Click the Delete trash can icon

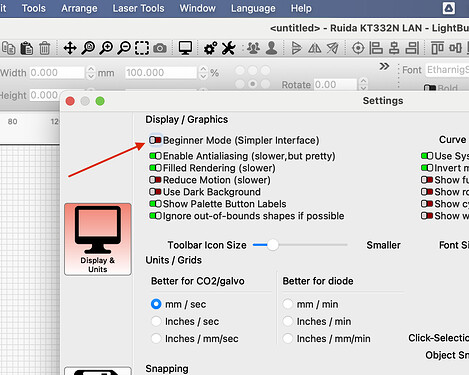pyautogui.click(x=44, y=48)
